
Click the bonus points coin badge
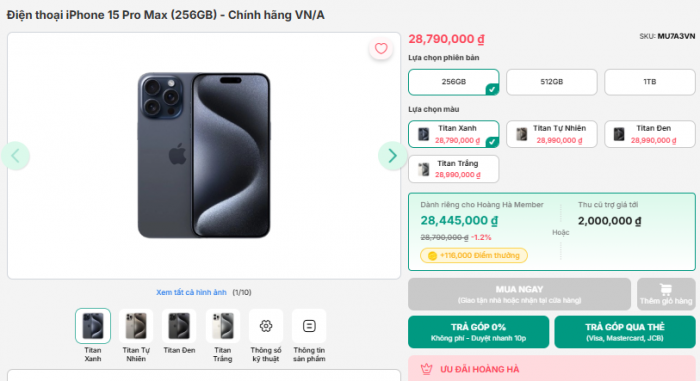(x=474, y=255)
